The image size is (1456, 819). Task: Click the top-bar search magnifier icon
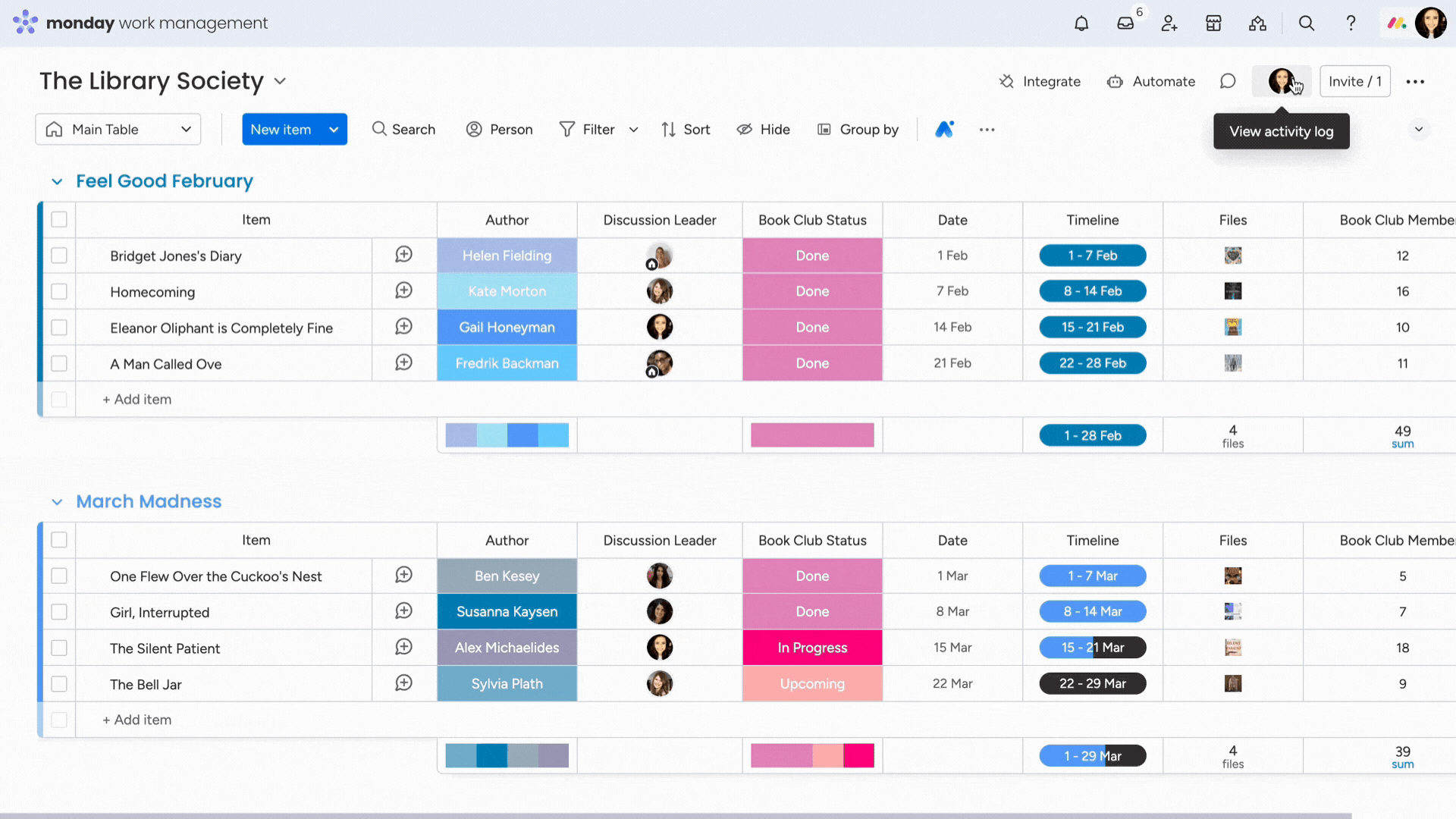tap(1307, 24)
